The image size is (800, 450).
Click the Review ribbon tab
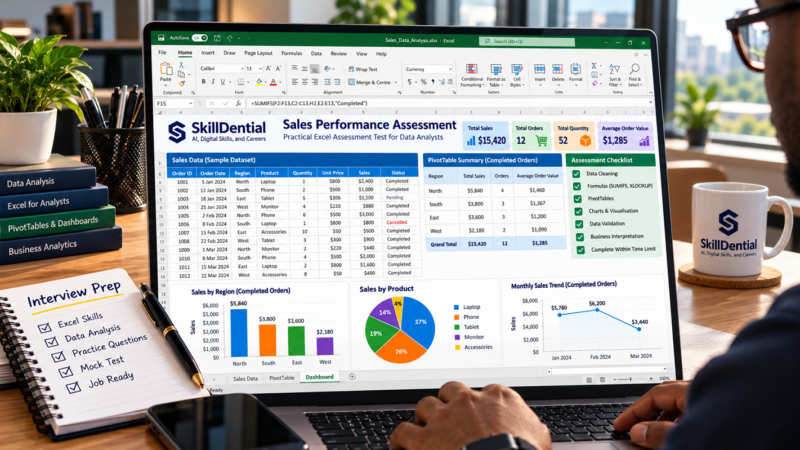(339, 54)
